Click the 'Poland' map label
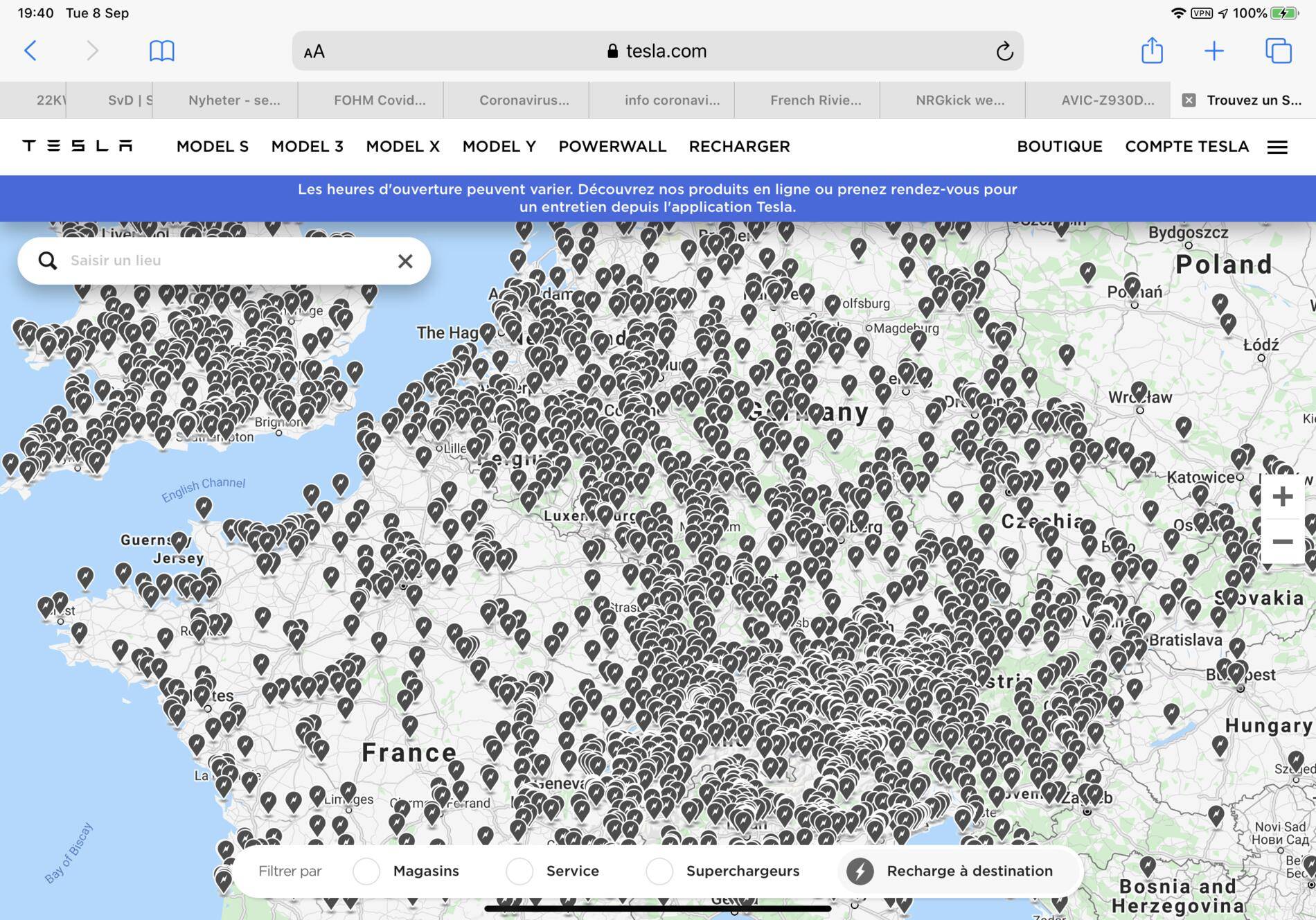This screenshot has height=920, width=1316. [1225, 264]
